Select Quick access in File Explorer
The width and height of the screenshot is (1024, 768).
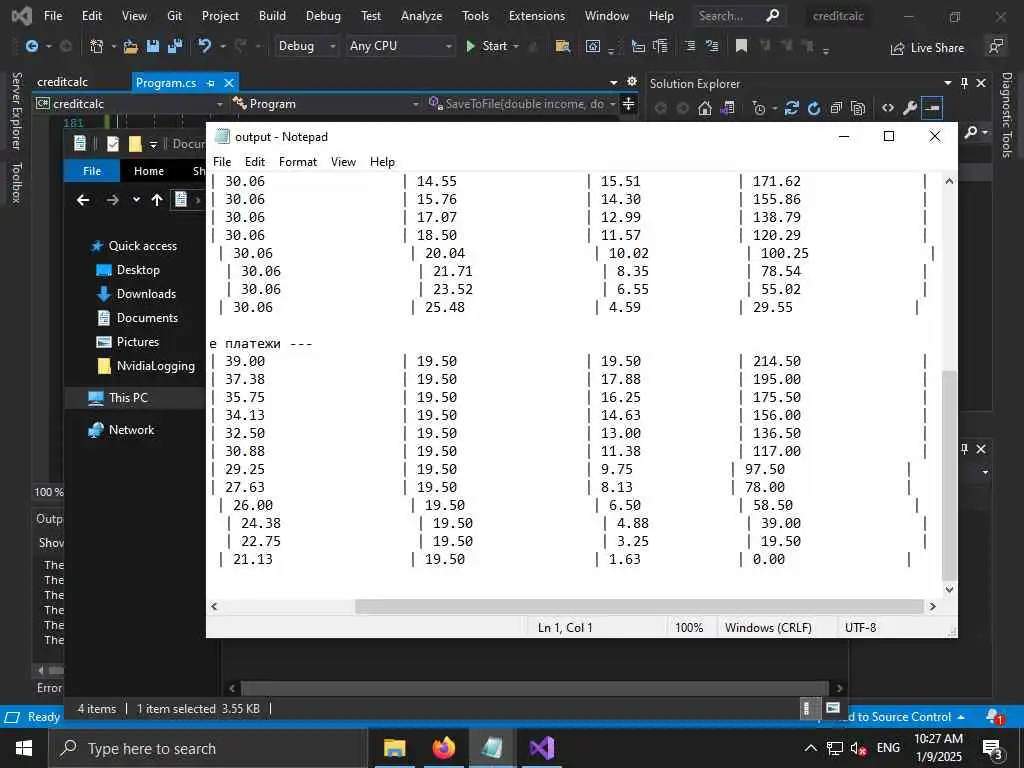coord(142,246)
